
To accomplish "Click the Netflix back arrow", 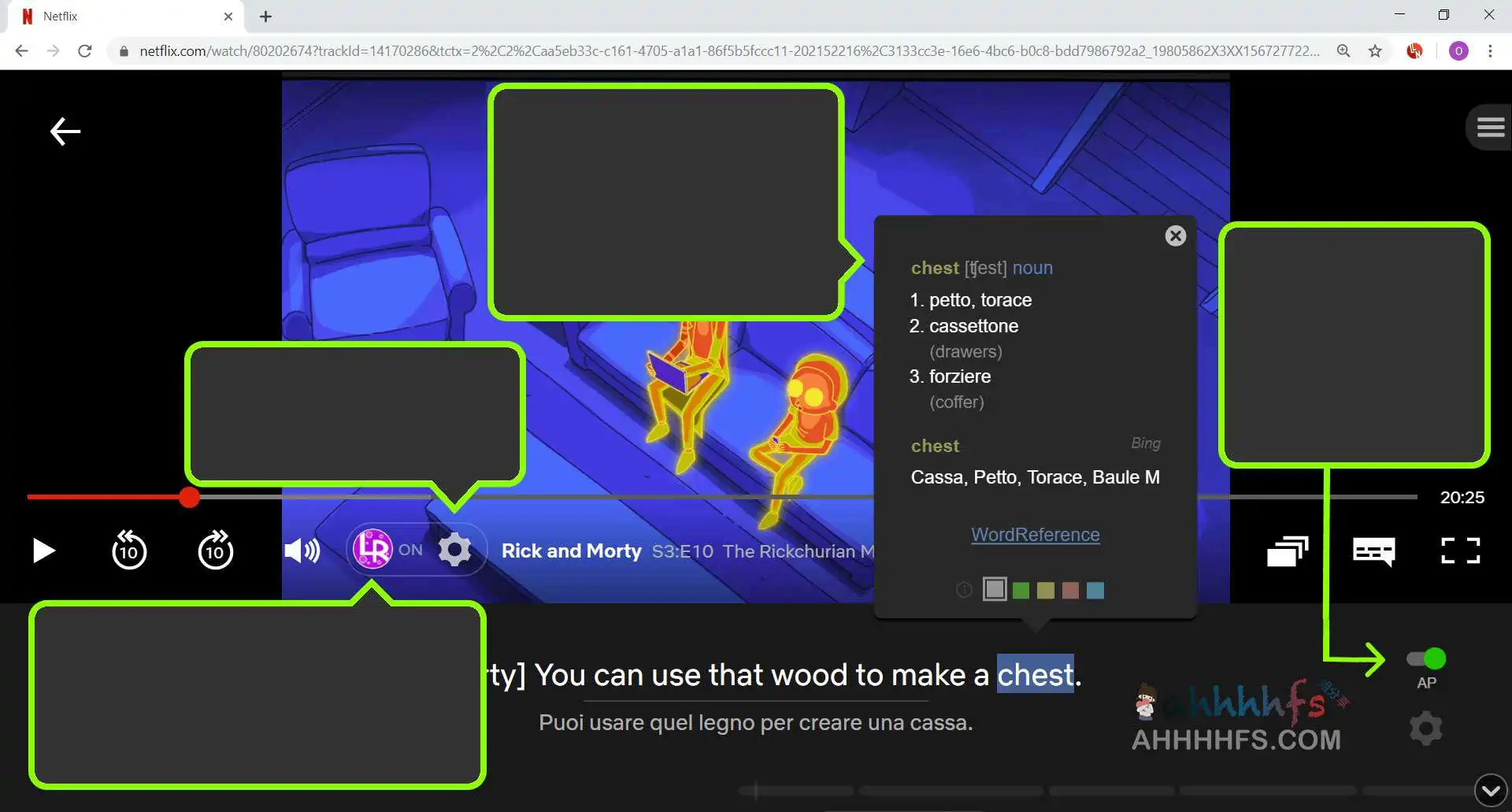I will (x=65, y=131).
